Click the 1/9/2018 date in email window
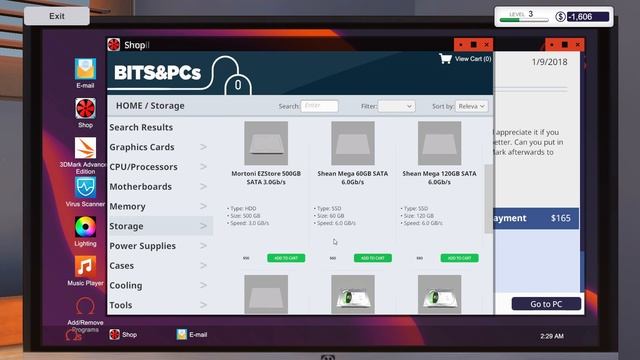The image size is (640, 360). click(549, 62)
